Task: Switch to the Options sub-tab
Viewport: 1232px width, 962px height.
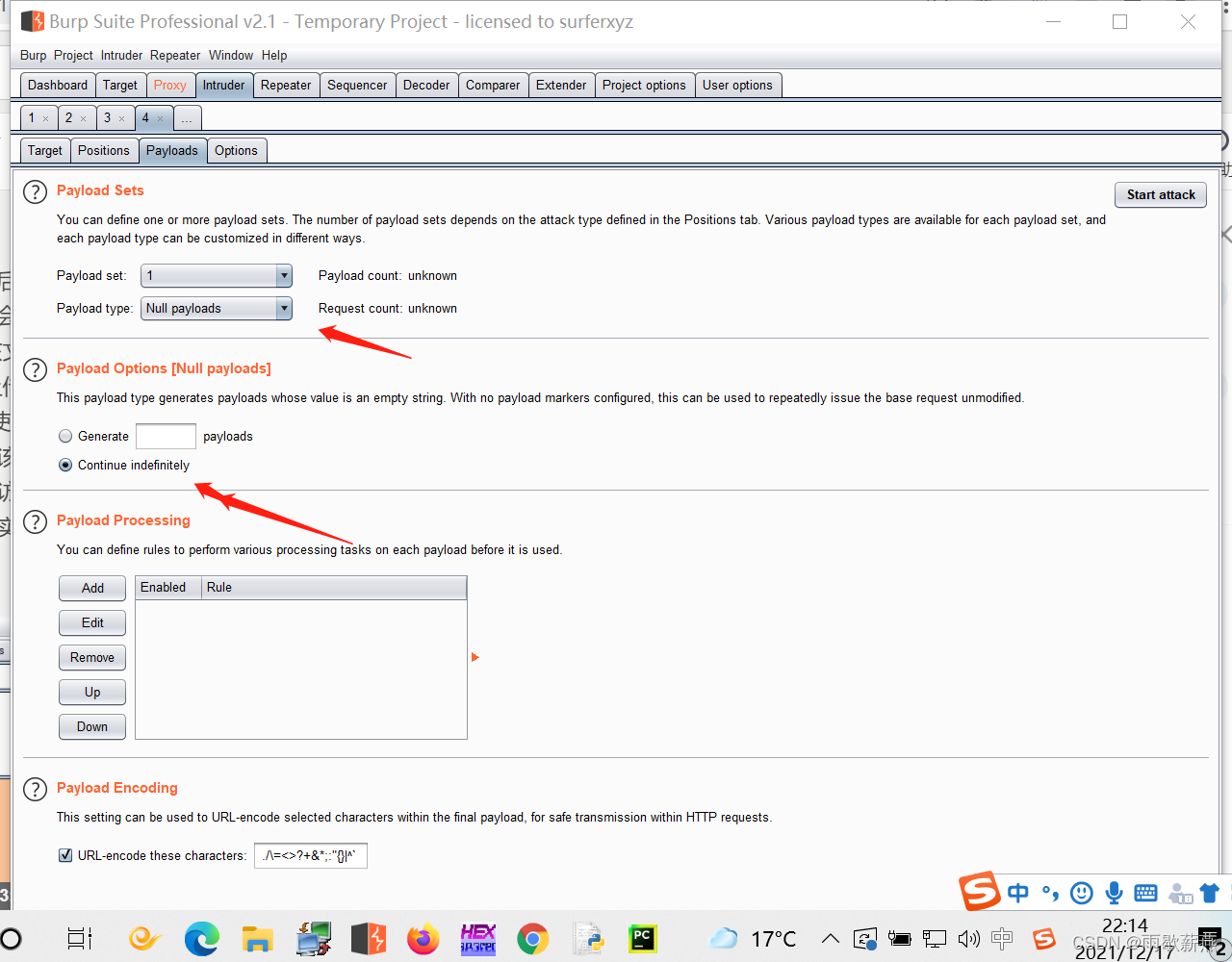Action: coord(236,150)
